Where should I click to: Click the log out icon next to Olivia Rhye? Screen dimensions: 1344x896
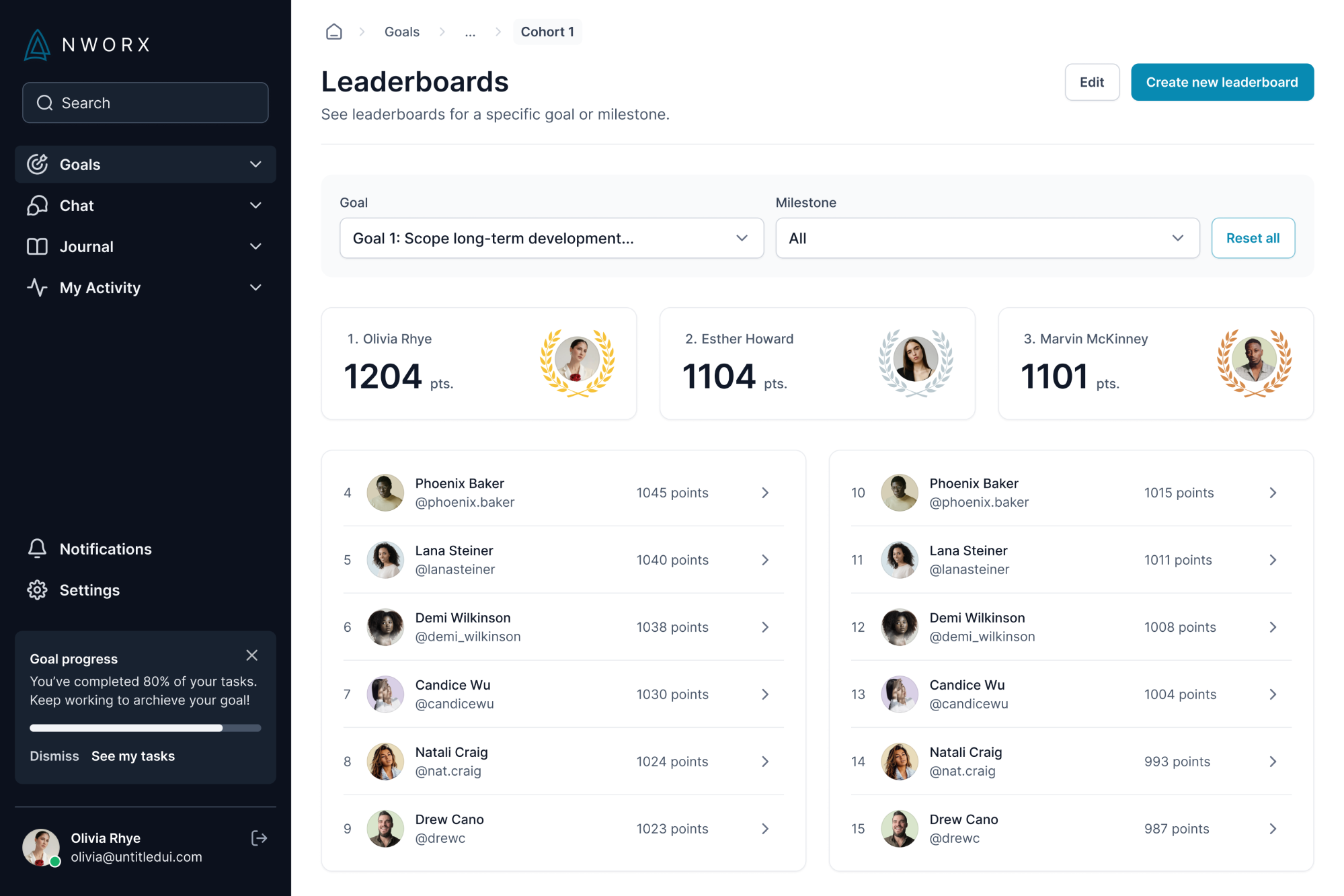click(x=259, y=838)
